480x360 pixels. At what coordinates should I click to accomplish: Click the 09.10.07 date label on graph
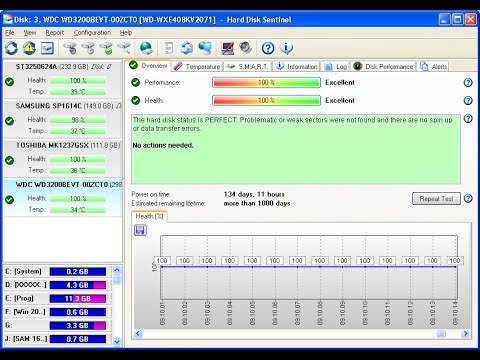(297, 313)
